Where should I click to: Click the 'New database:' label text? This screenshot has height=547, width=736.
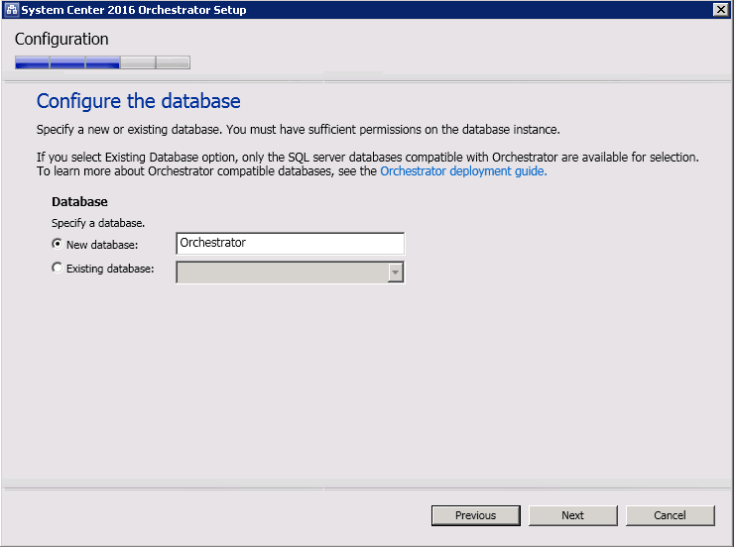(x=102, y=245)
